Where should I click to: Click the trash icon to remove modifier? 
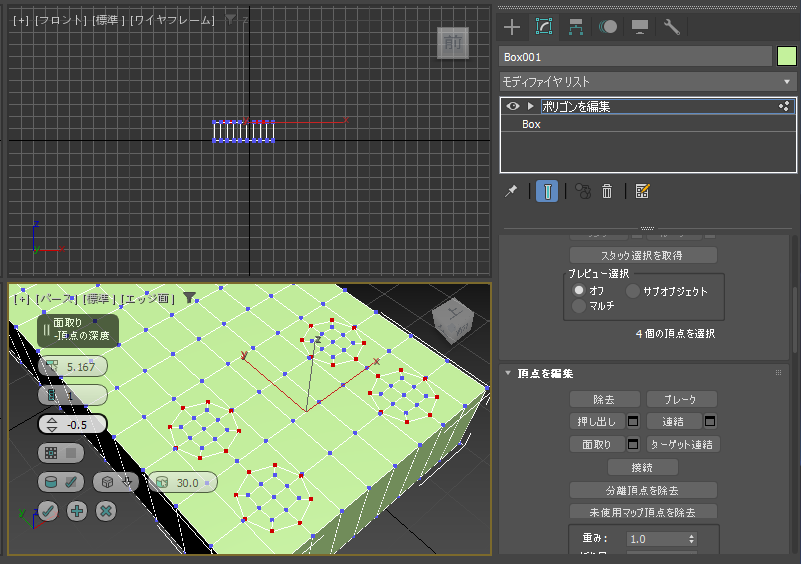[607, 191]
